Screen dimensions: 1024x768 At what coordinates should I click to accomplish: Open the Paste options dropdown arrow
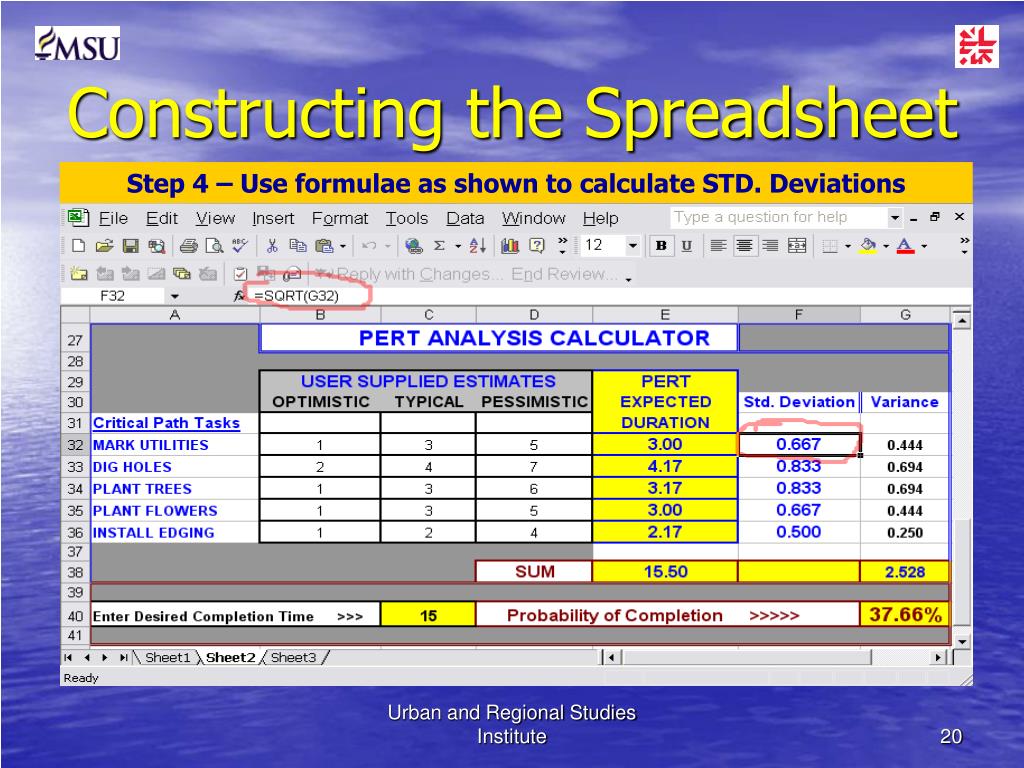point(342,247)
